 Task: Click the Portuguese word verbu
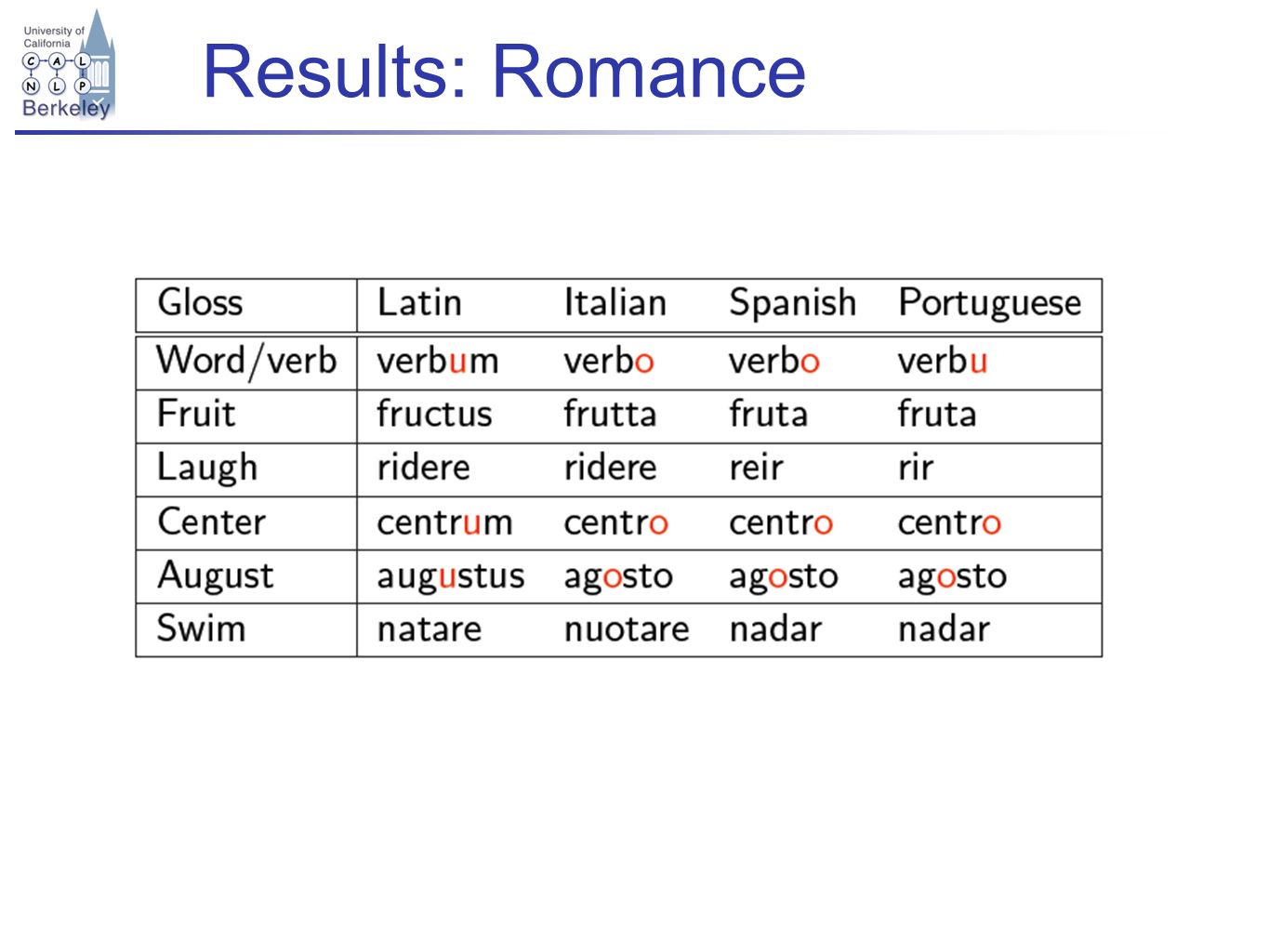click(x=942, y=361)
